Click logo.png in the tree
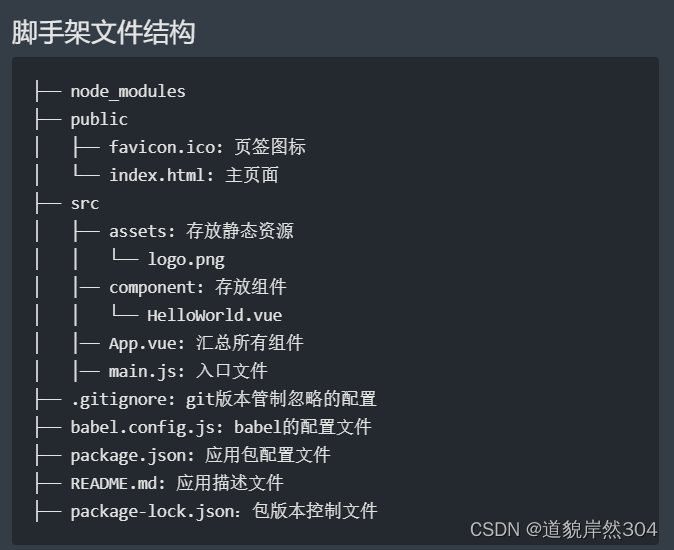This screenshot has width=674, height=550. click(x=186, y=260)
